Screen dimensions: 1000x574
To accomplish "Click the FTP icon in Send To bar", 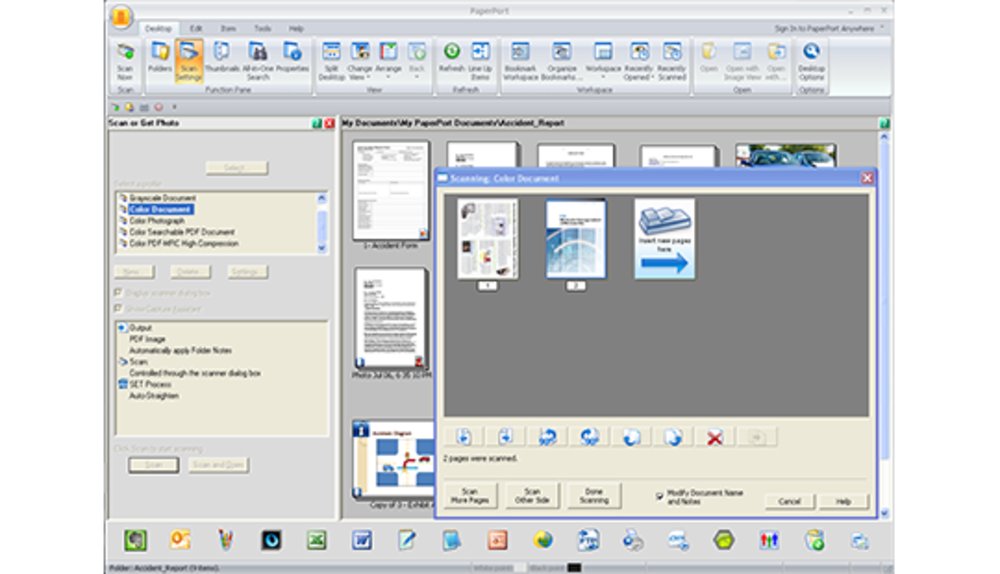I will pyautogui.click(x=587, y=540).
